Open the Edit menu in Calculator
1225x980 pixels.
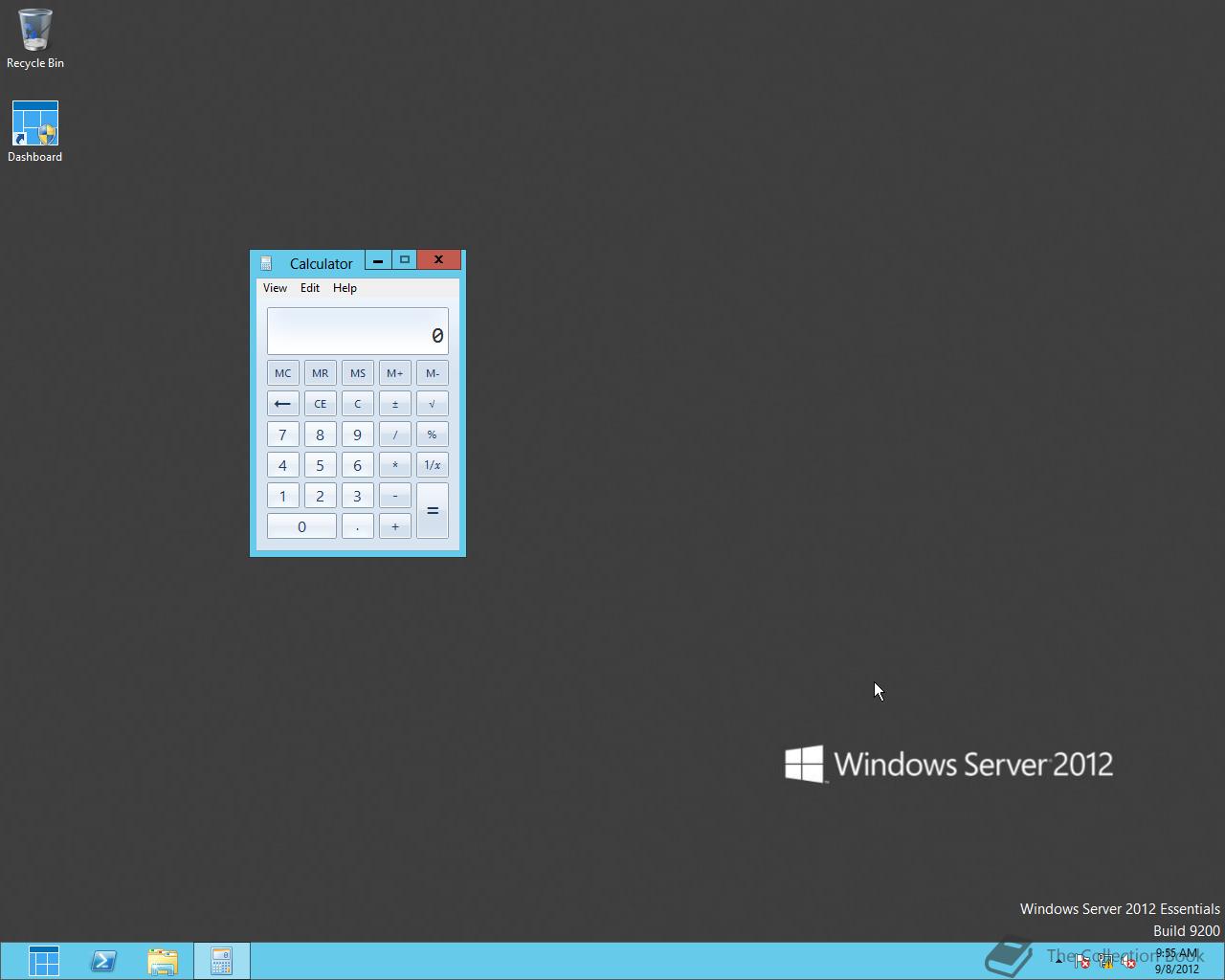tap(310, 288)
